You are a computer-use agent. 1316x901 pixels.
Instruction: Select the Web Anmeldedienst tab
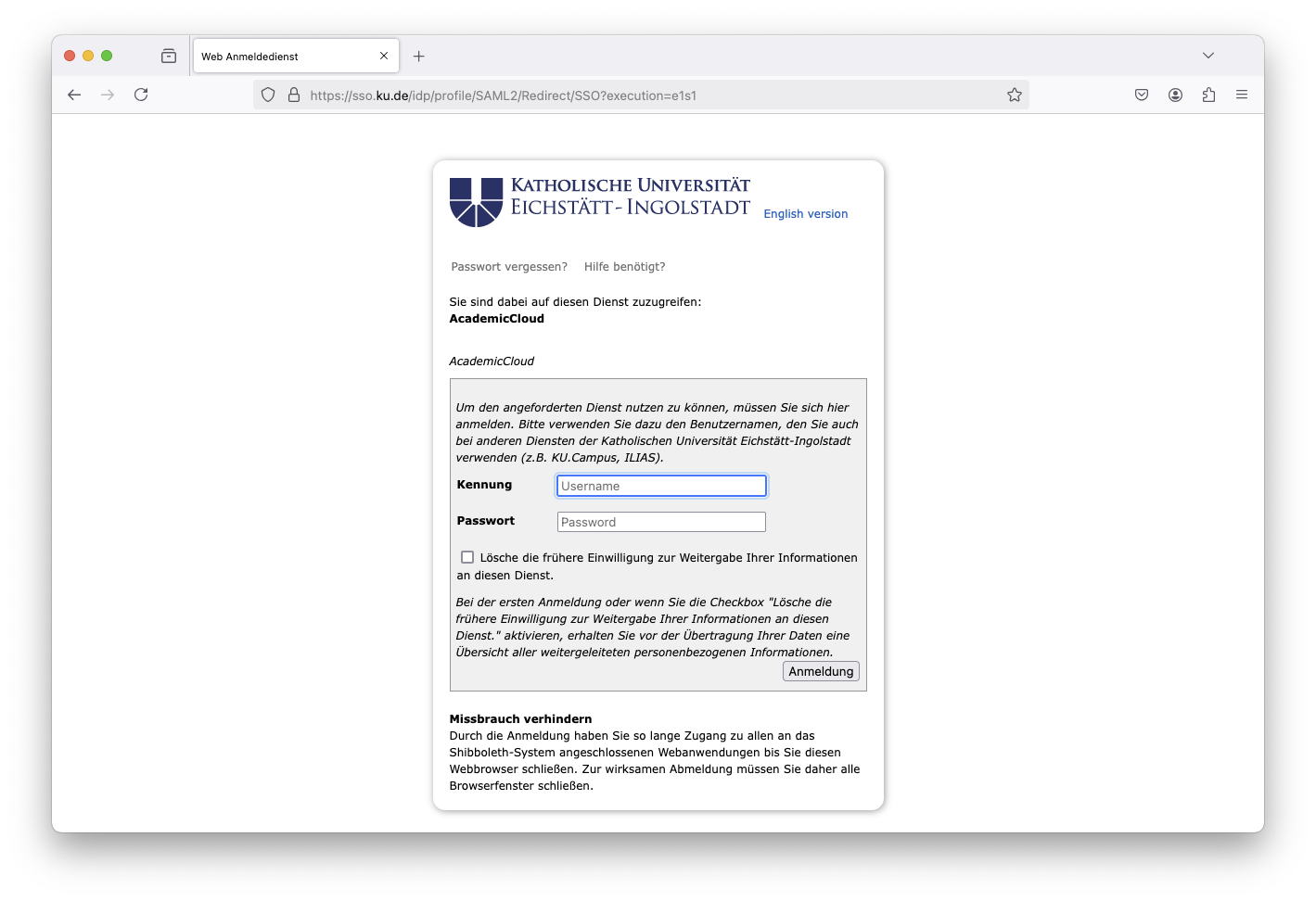(278, 56)
